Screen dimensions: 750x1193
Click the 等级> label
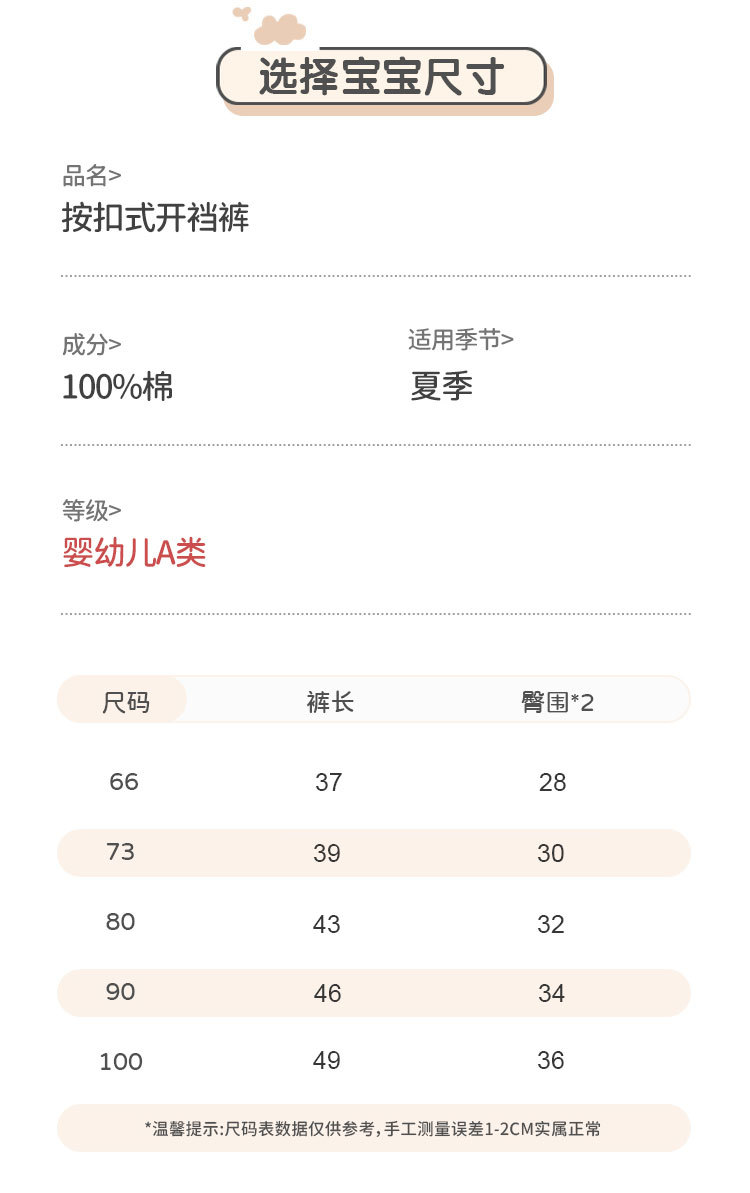[91, 510]
